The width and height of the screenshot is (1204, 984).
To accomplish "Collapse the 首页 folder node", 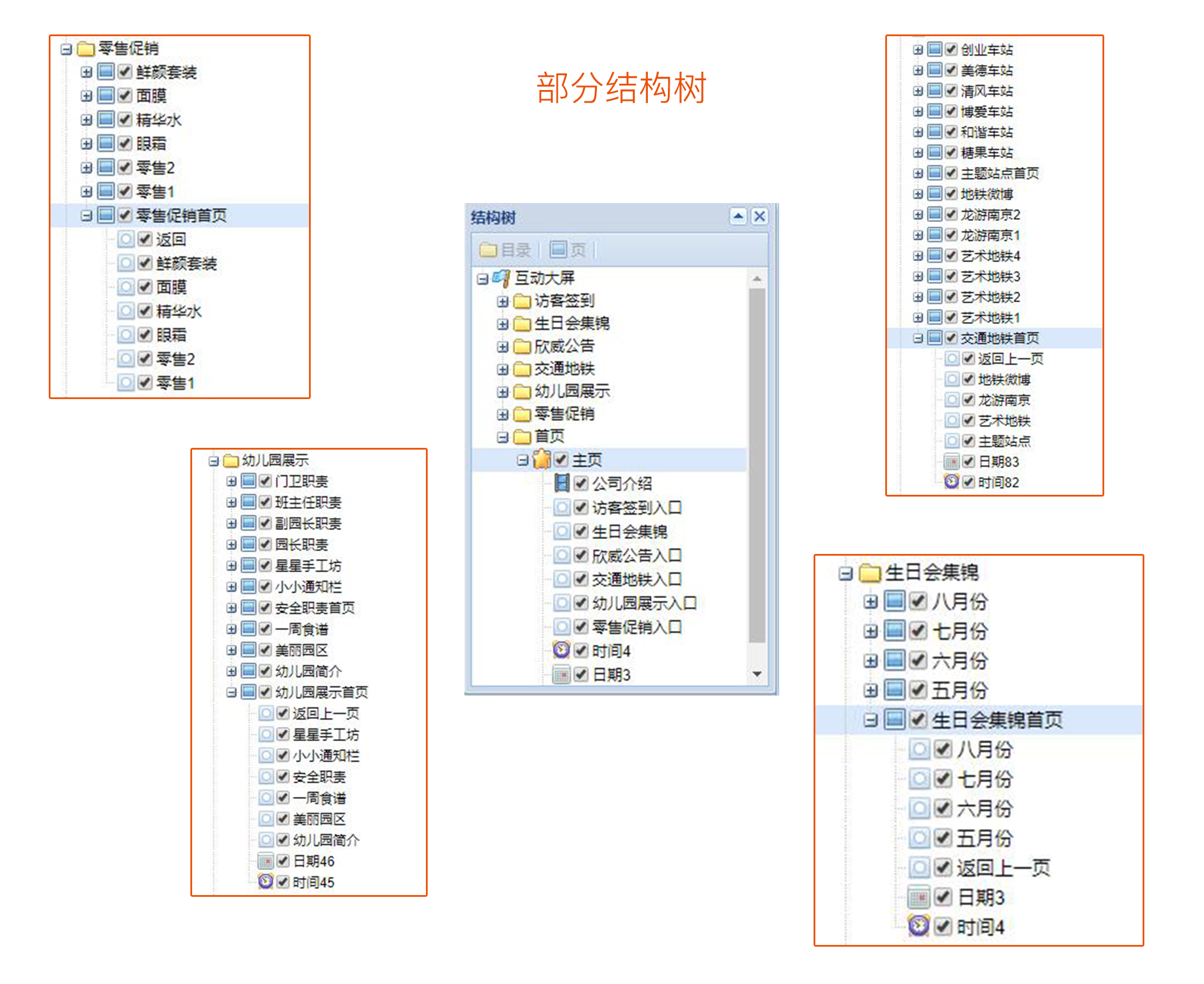I will pyautogui.click(x=503, y=437).
